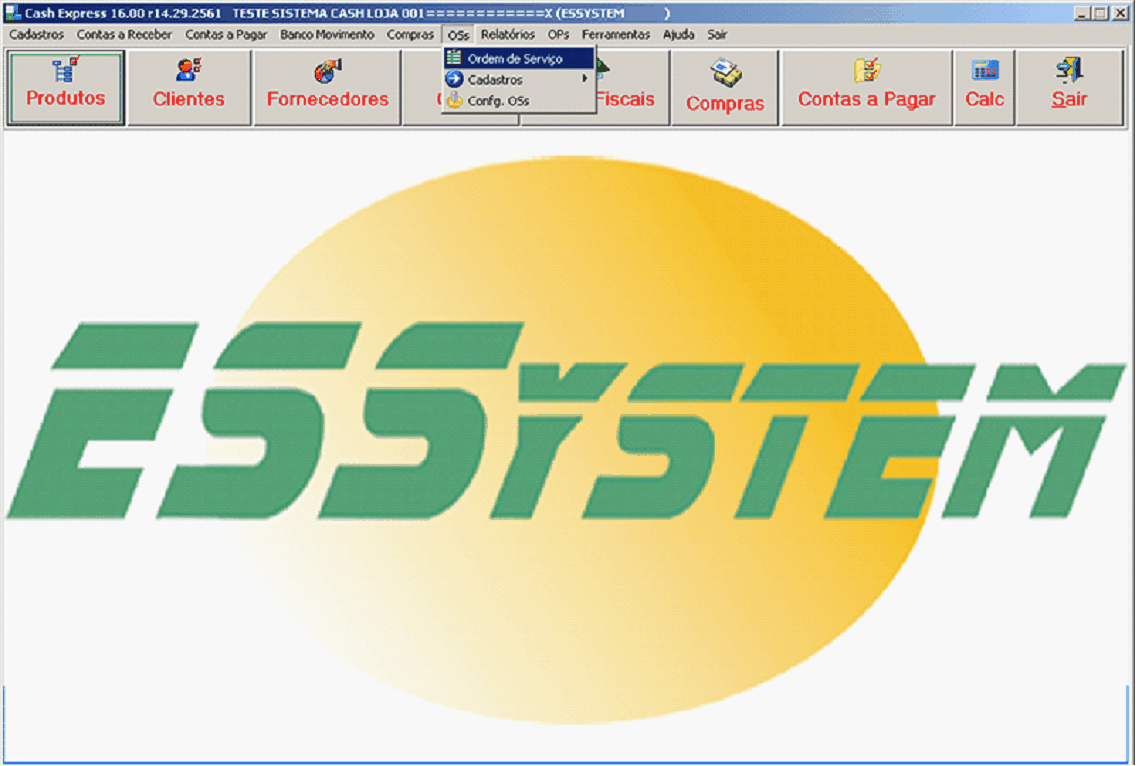This screenshot has width=1136, height=766.
Task: Open the Ferramentas menu
Action: 616,35
